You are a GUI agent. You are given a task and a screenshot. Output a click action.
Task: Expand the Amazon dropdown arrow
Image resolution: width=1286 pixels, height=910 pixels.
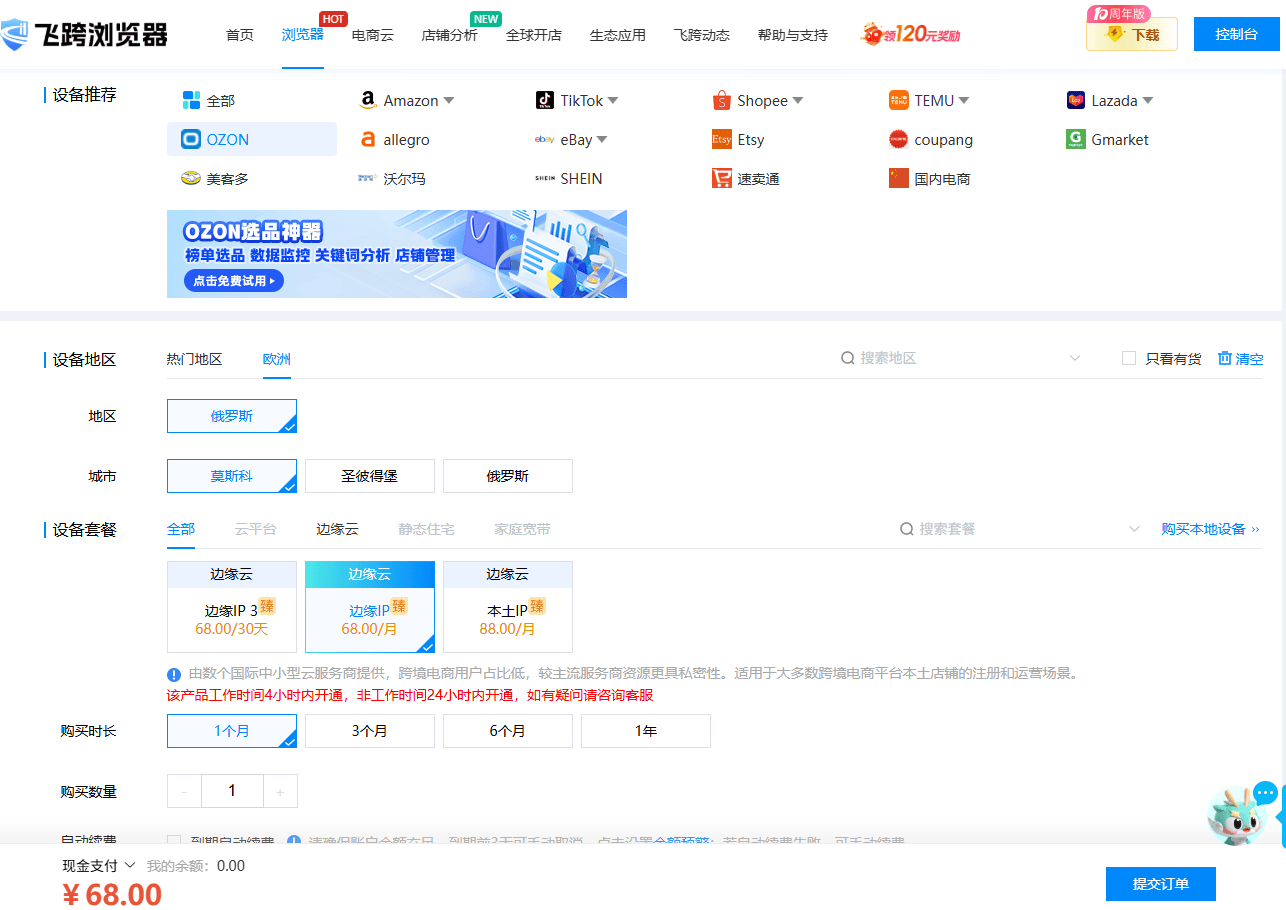click(x=450, y=100)
